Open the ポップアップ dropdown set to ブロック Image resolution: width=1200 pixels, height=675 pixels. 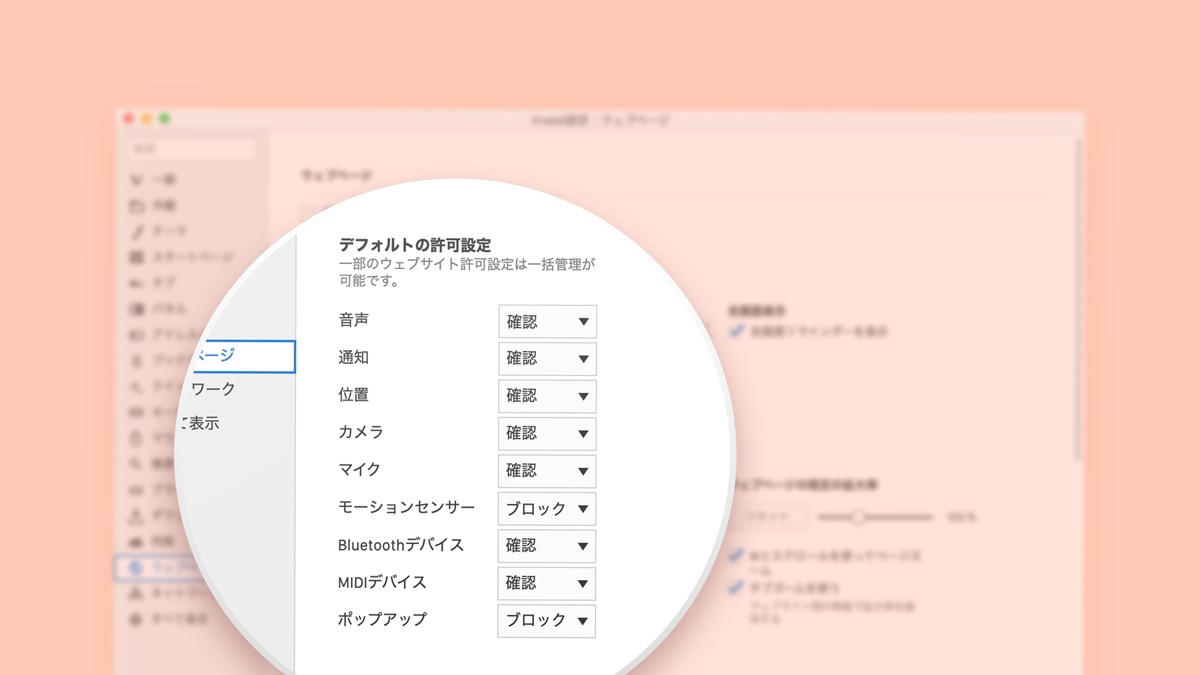(547, 621)
